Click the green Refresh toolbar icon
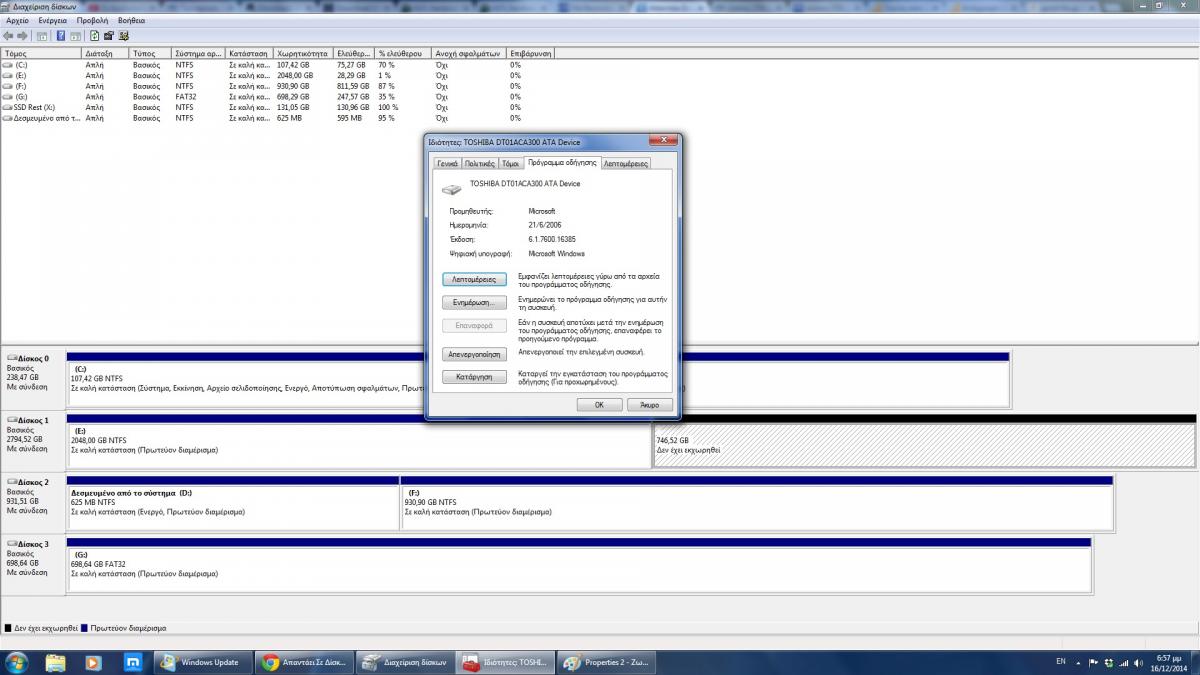 tap(94, 35)
